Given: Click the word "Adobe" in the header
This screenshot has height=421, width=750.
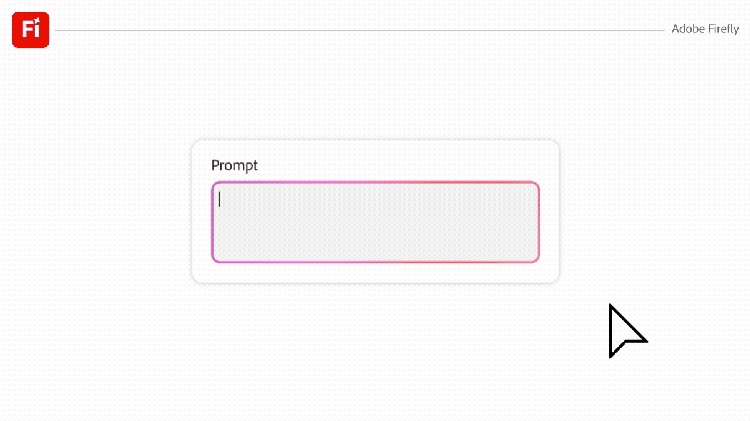Looking at the screenshot, I should click(x=686, y=30).
